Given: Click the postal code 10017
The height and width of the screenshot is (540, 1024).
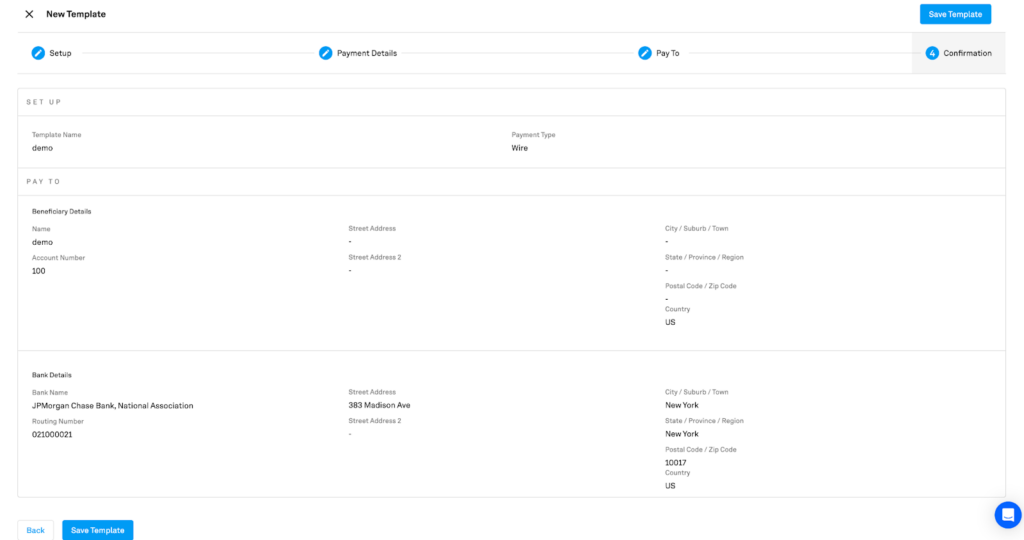Looking at the screenshot, I should tap(675, 462).
